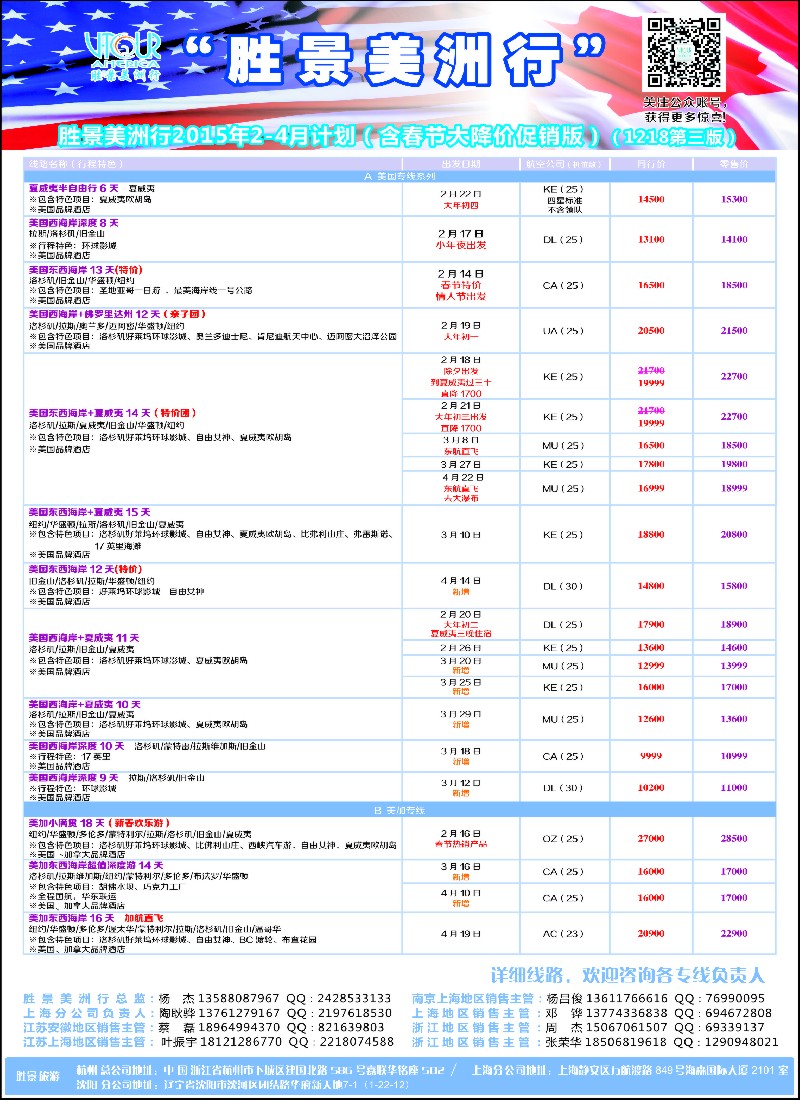The image size is (800, 1100).
Task: Click the "胜景美洲行" main title
Action: tap(394, 59)
